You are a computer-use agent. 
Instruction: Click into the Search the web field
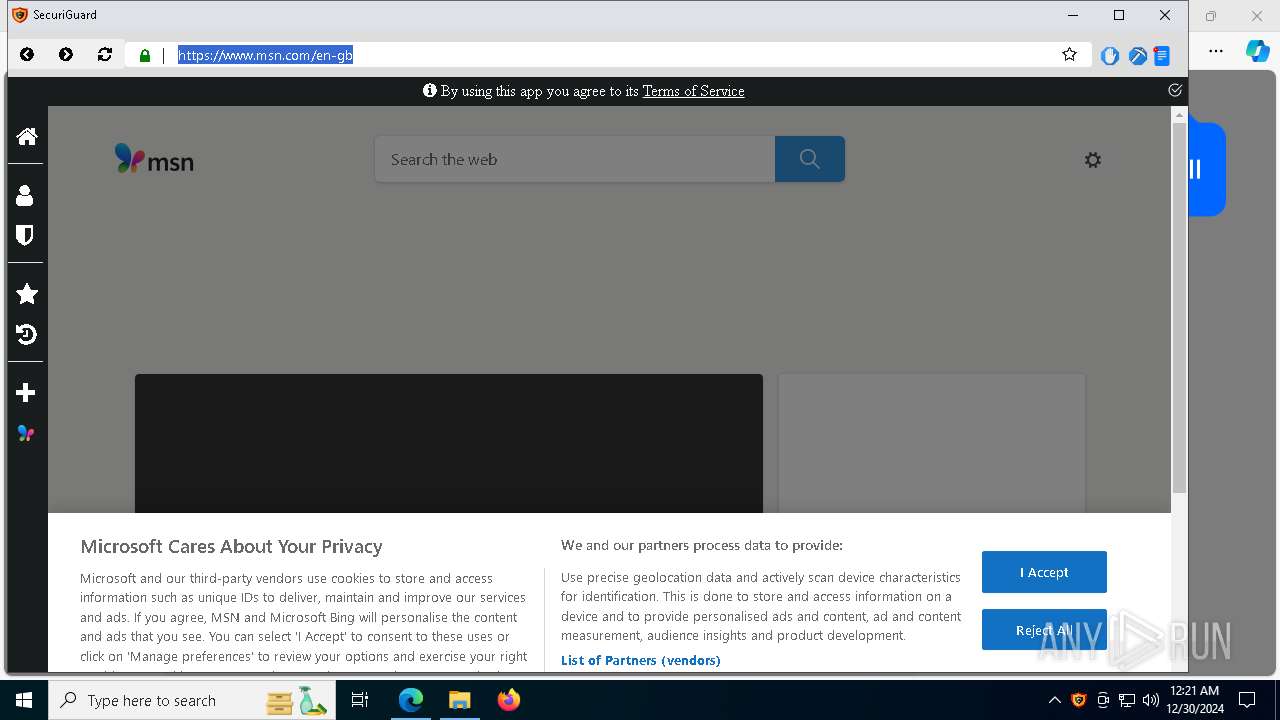click(575, 159)
